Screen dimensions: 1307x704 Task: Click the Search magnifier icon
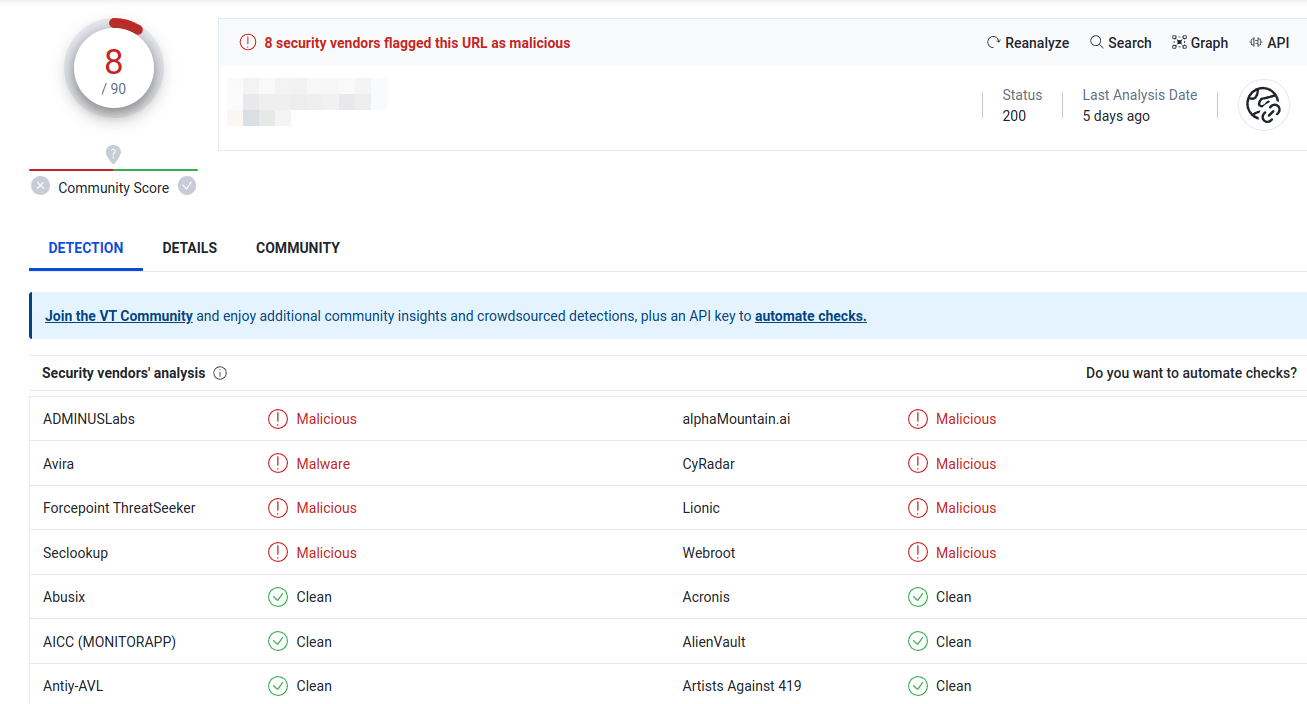[1096, 43]
